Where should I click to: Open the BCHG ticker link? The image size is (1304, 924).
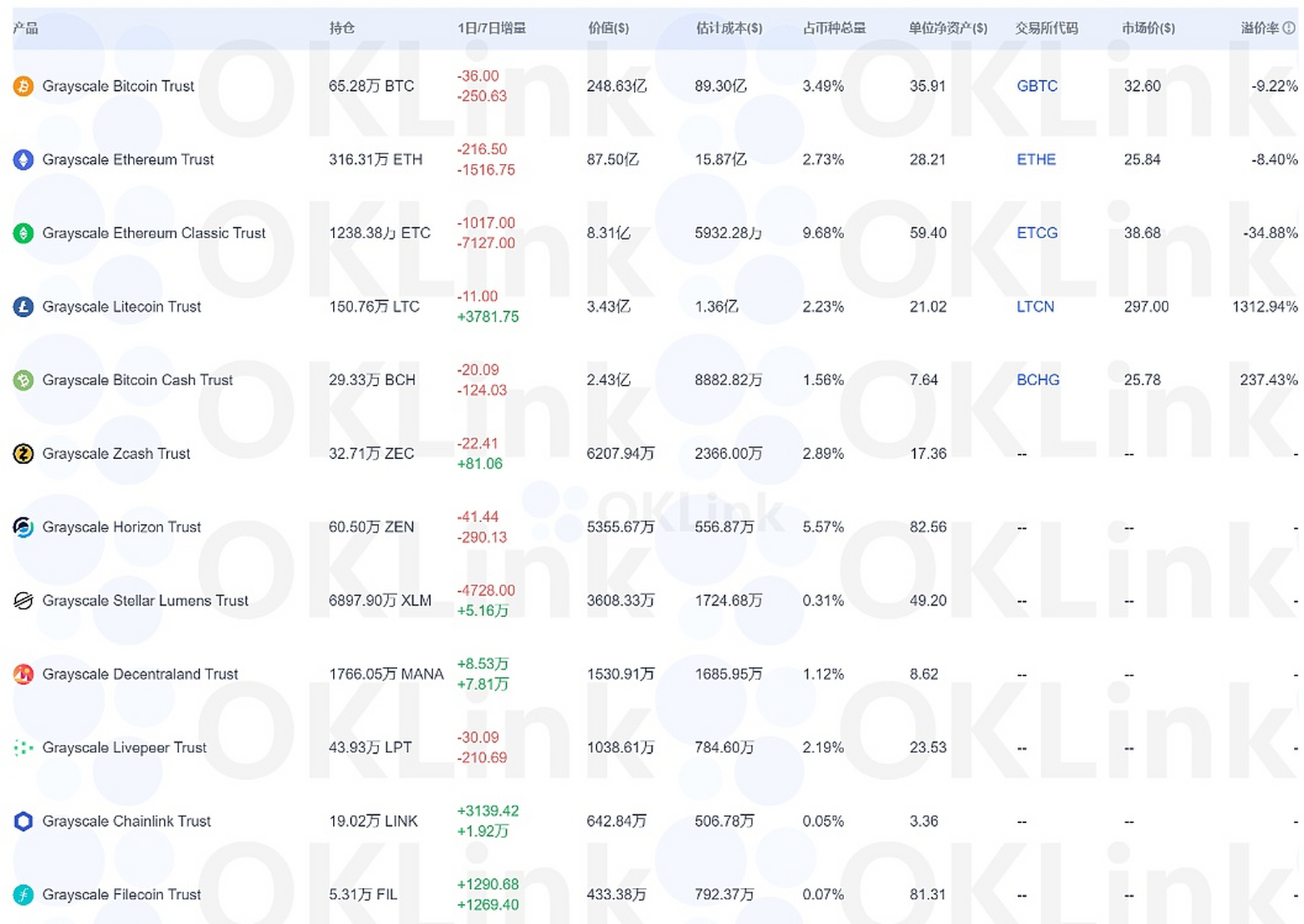[x=1038, y=380]
